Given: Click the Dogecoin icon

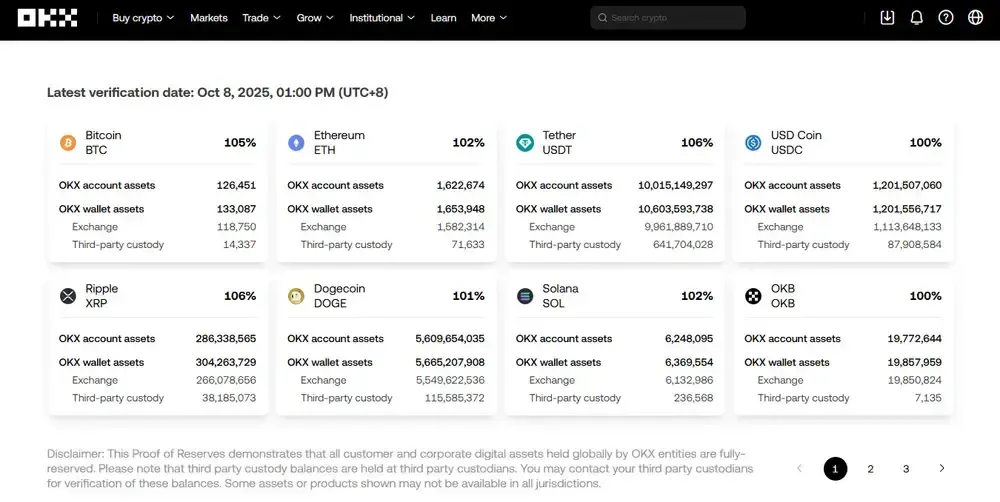Looking at the screenshot, I should (x=296, y=296).
